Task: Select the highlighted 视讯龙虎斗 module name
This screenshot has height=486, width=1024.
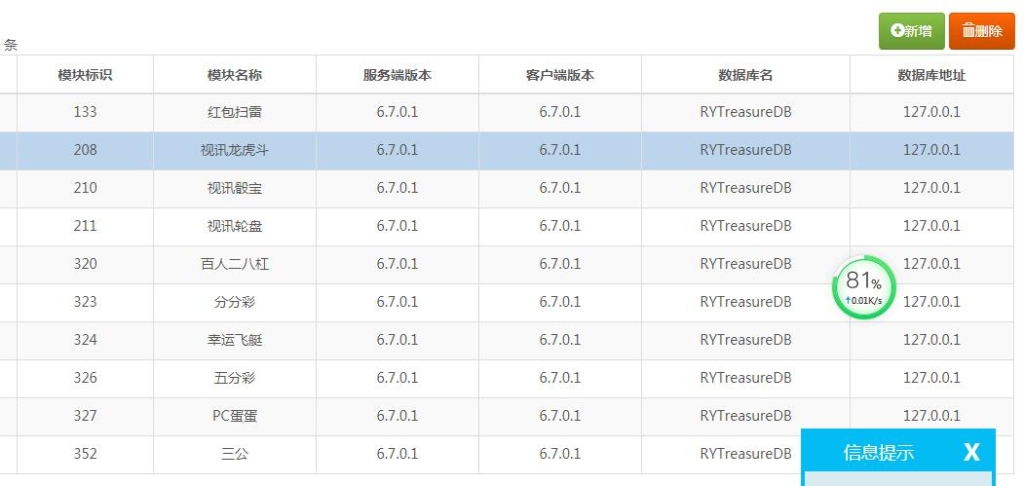Action: tap(234, 150)
